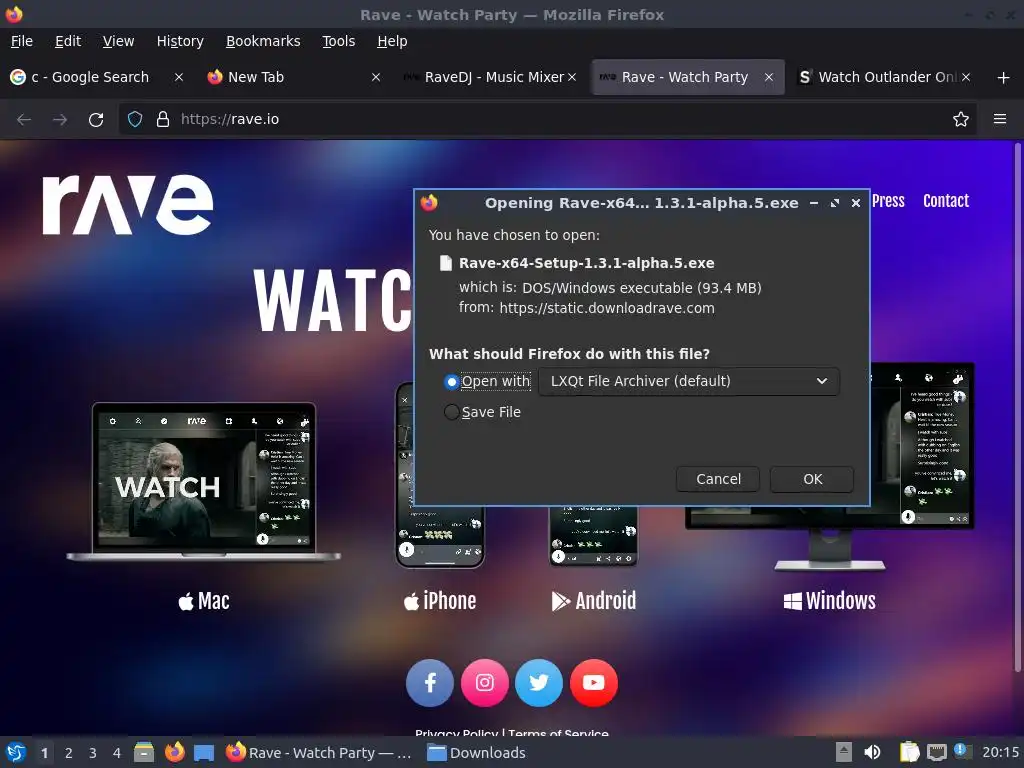Close the RaveDJ Music Mixer tab
Viewport: 1024px width, 768px height.
pos(572,77)
